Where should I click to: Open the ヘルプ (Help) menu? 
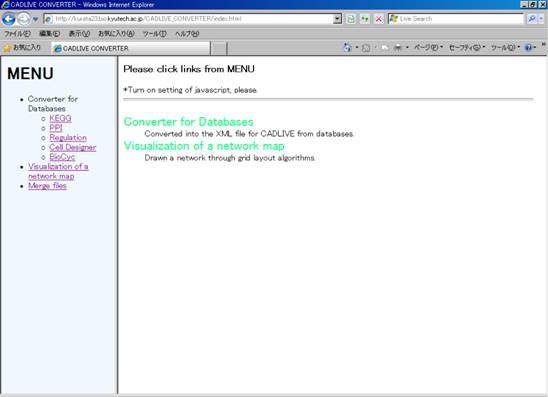(187, 34)
